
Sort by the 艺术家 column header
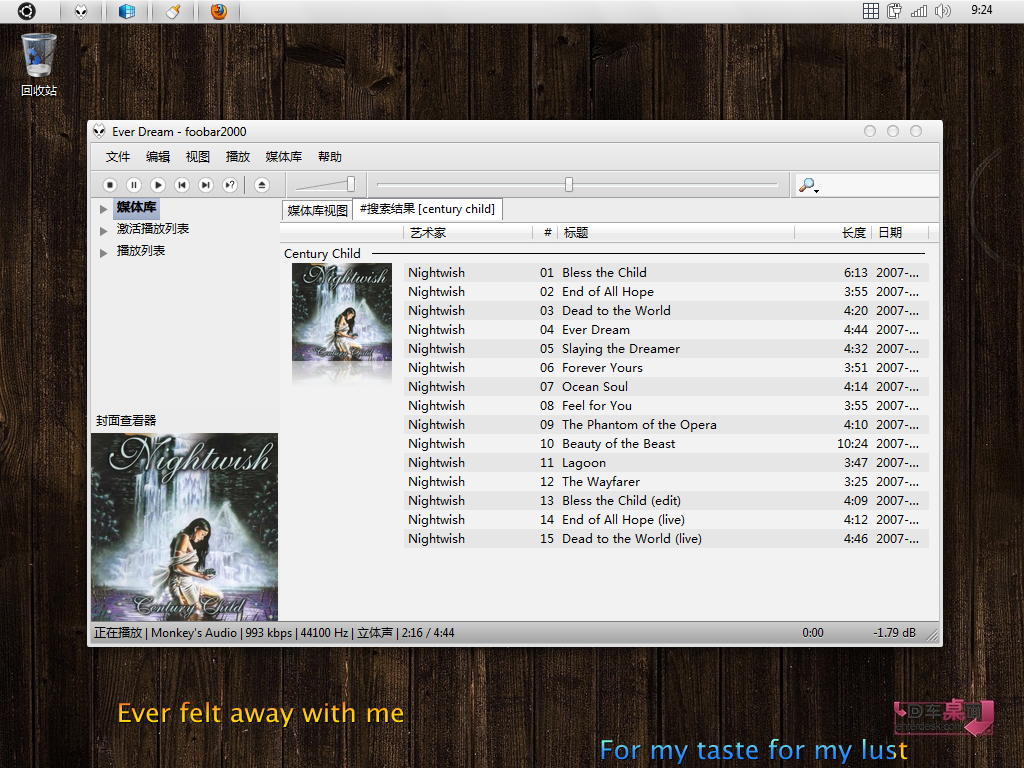pyautogui.click(x=468, y=232)
